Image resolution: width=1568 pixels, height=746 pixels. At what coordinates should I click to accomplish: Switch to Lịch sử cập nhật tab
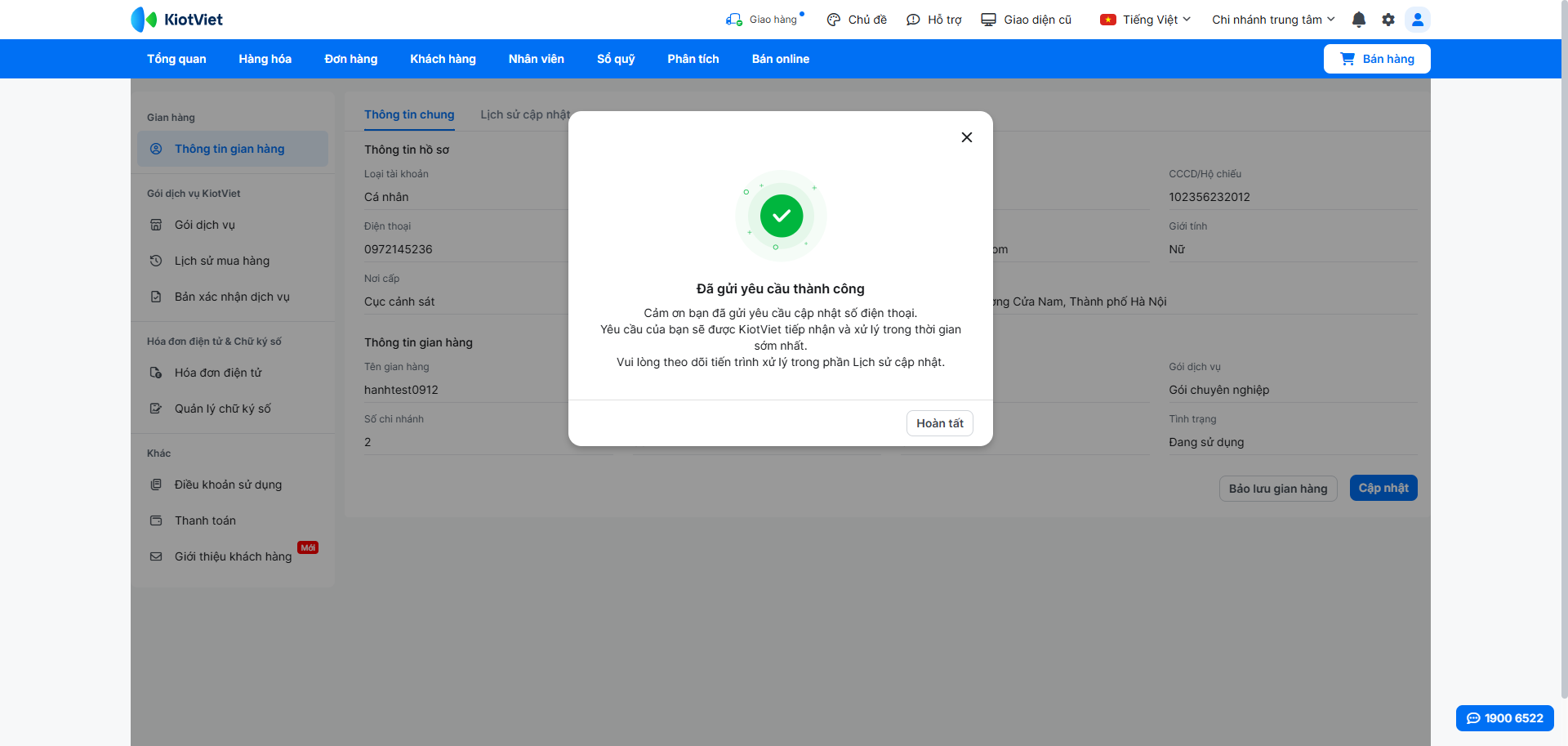[525, 114]
